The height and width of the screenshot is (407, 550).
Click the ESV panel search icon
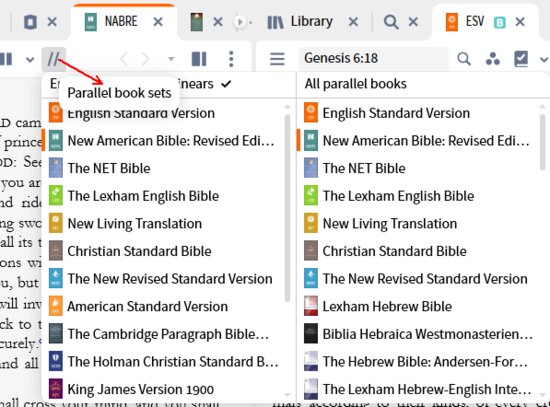click(x=464, y=59)
